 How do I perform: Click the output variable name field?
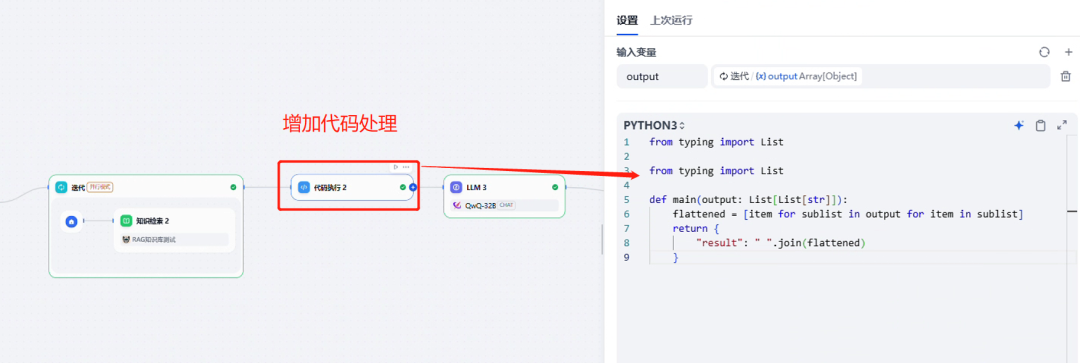pos(662,76)
